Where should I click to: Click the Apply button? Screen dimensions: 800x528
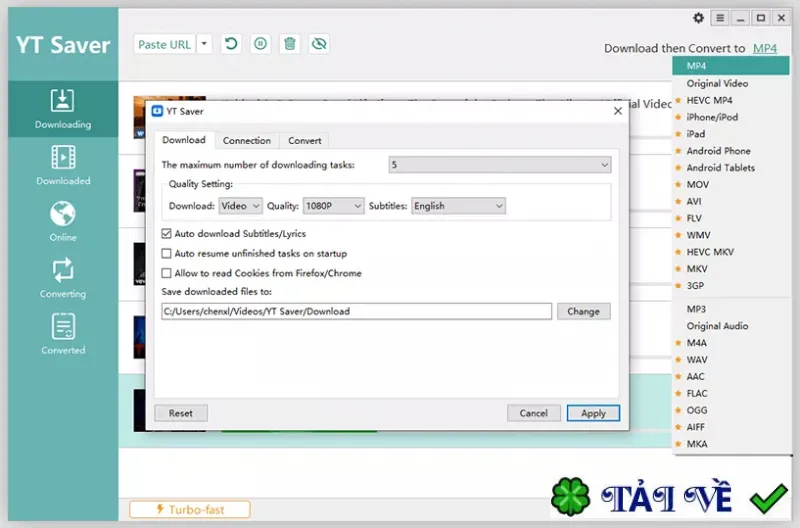point(593,413)
